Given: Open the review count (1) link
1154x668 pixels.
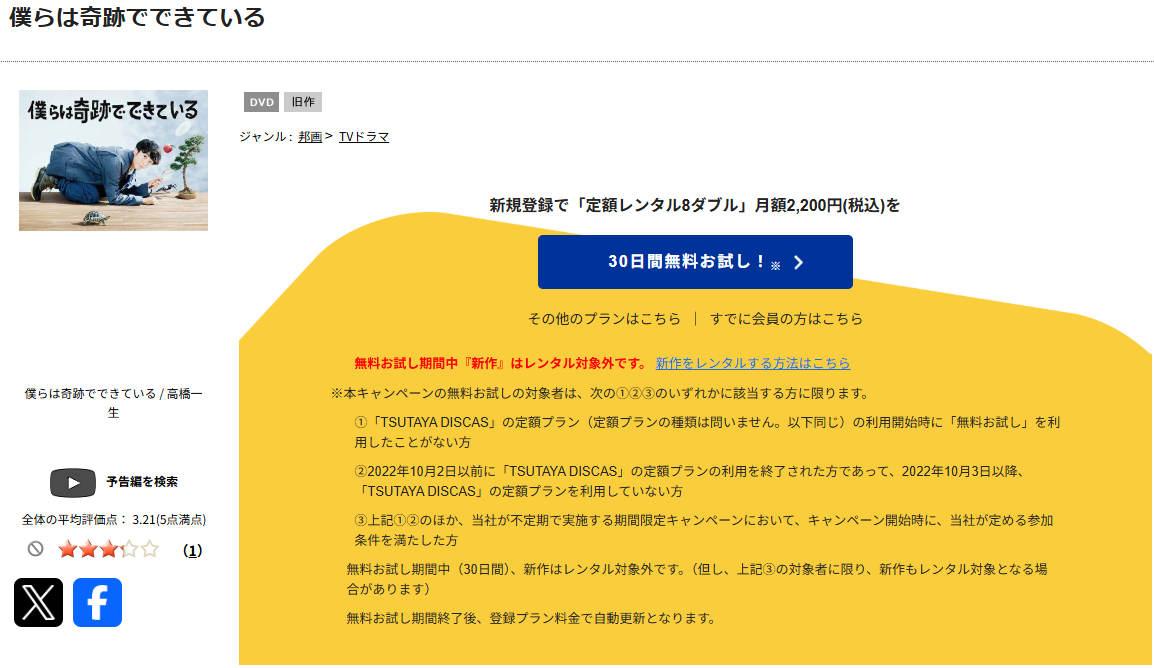Looking at the screenshot, I should point(192,550).
